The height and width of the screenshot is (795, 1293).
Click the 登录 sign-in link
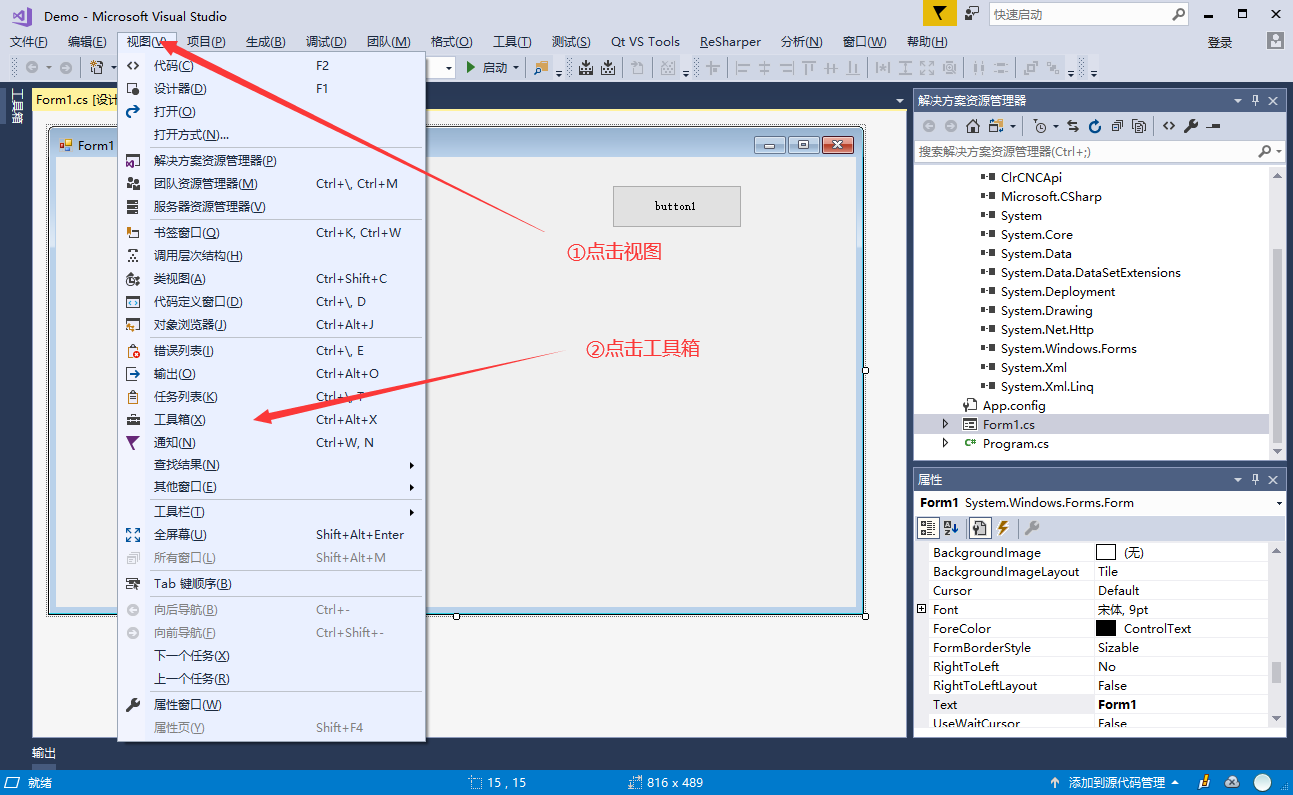click(x=1220, y=42)
